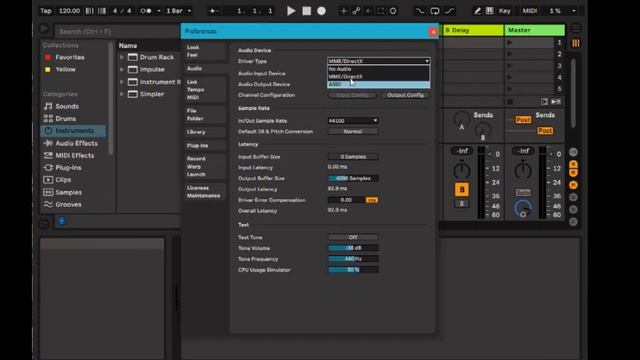Expand Impulse in browser
Viewport: 640px width, 360px height.
click(122, 70)
